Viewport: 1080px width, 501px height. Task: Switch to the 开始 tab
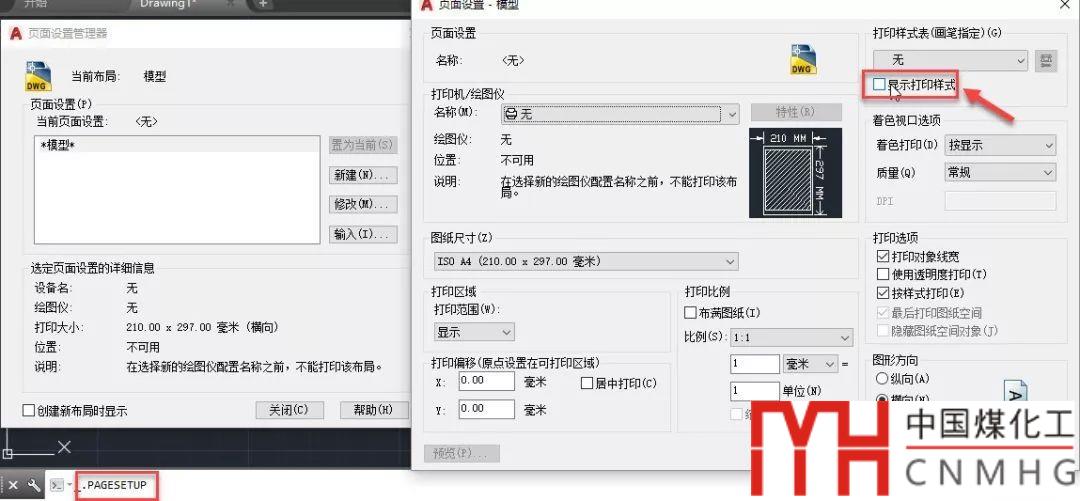click(36, 4)
